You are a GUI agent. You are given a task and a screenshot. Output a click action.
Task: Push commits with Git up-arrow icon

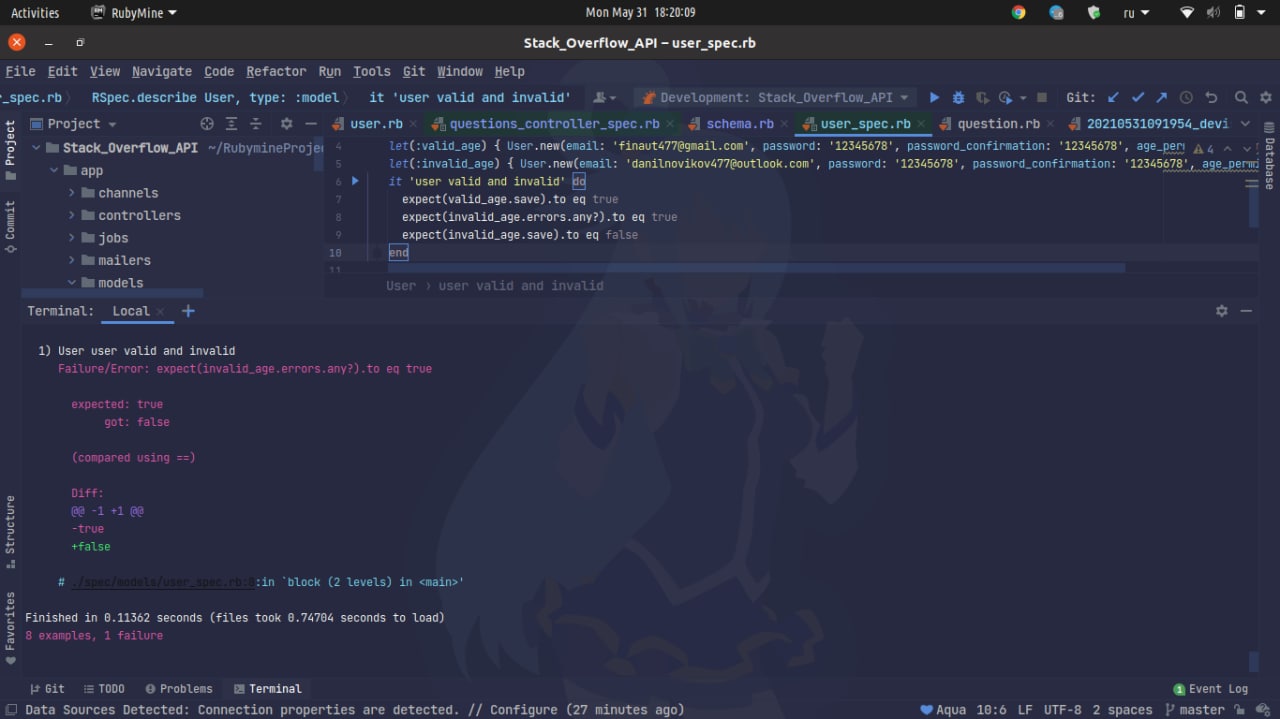coord(1161,97)
